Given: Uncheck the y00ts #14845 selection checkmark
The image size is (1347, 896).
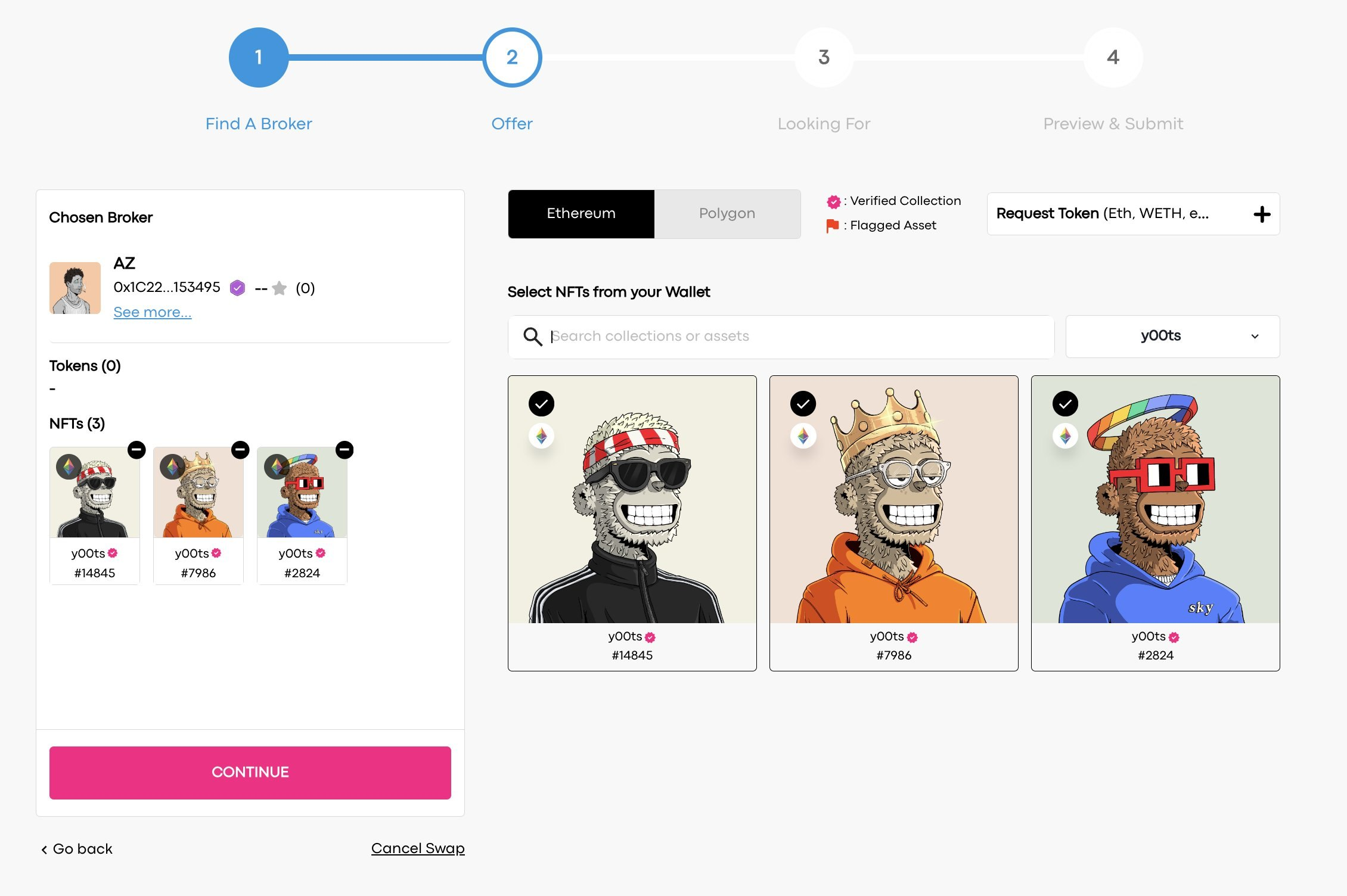Looking at the screenshot, I should [x=541, y=404].
